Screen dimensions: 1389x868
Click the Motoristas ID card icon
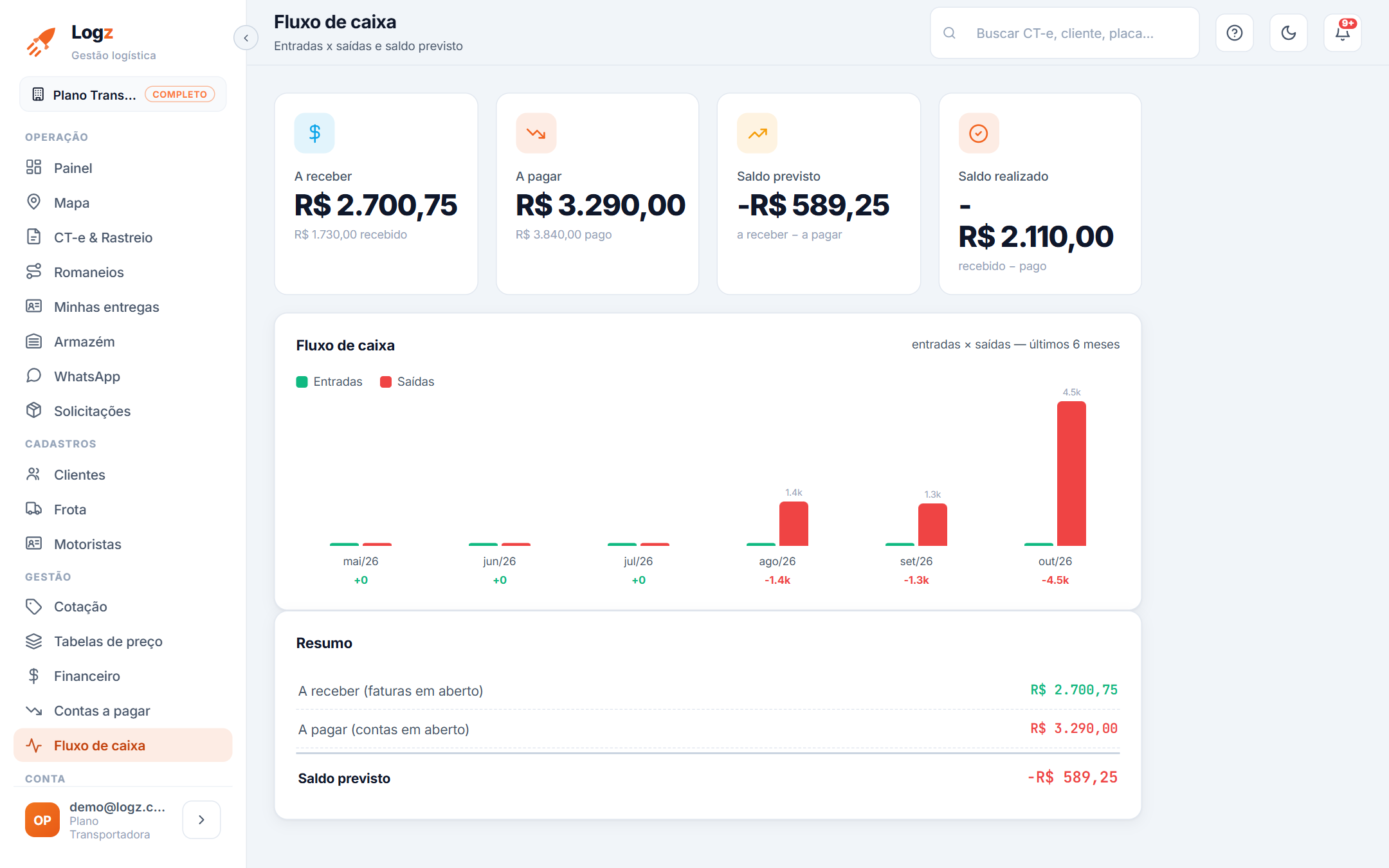(34, 543)
